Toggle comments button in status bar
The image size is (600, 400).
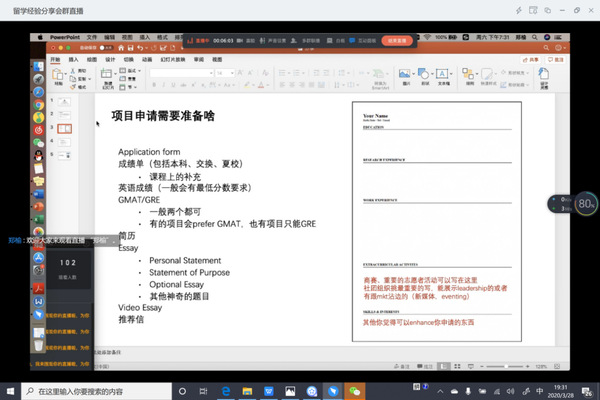pos(425,366)
